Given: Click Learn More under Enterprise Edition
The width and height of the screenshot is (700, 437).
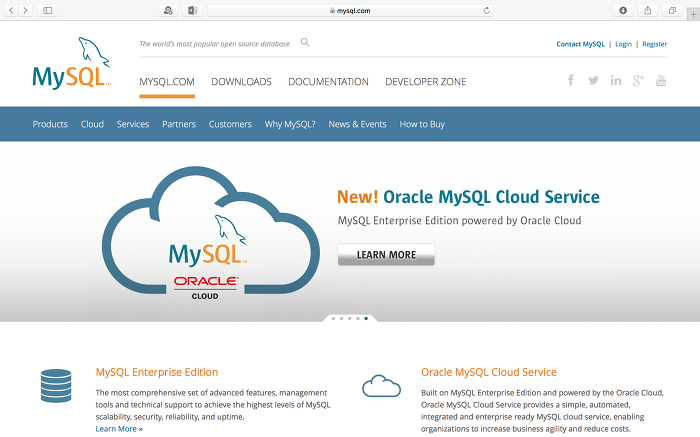Looking at the screenshot, I should click(119, 429).
